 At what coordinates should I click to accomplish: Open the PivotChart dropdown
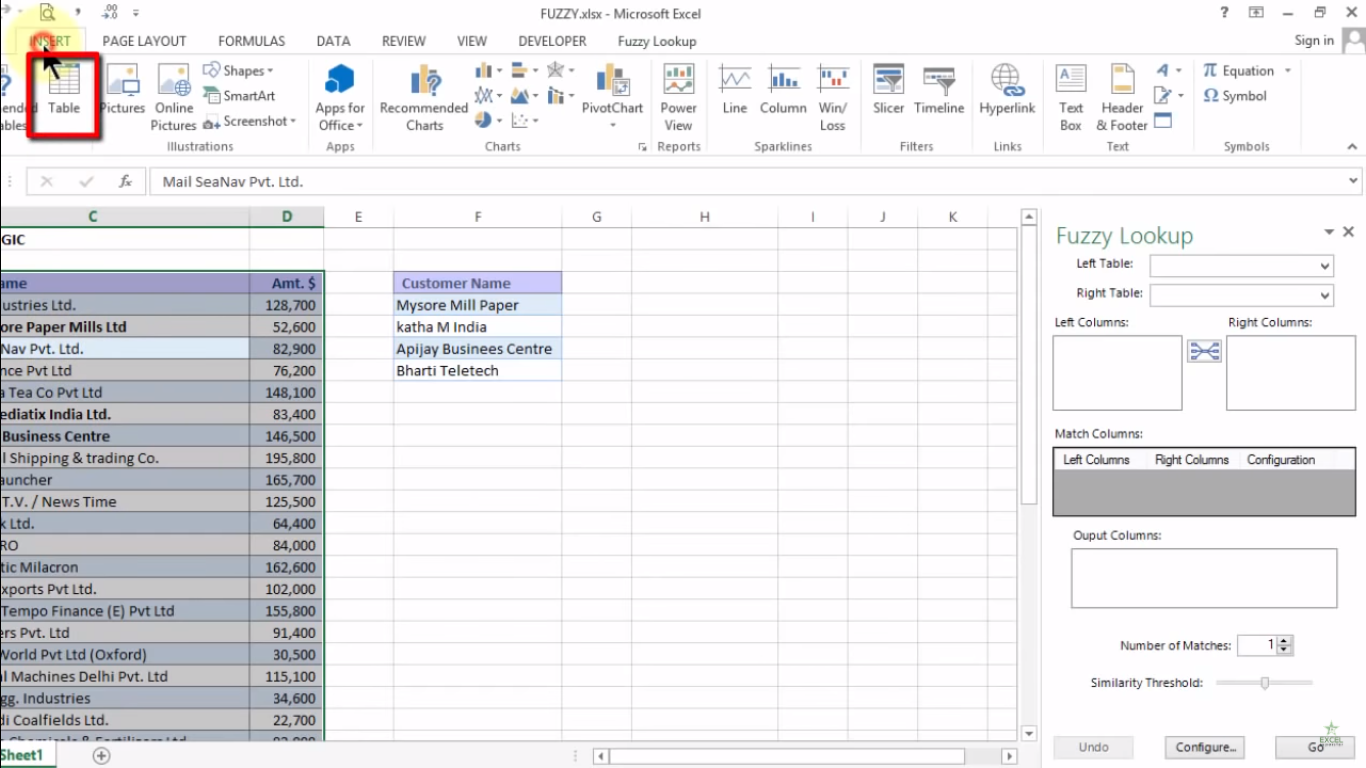[612, 127]
